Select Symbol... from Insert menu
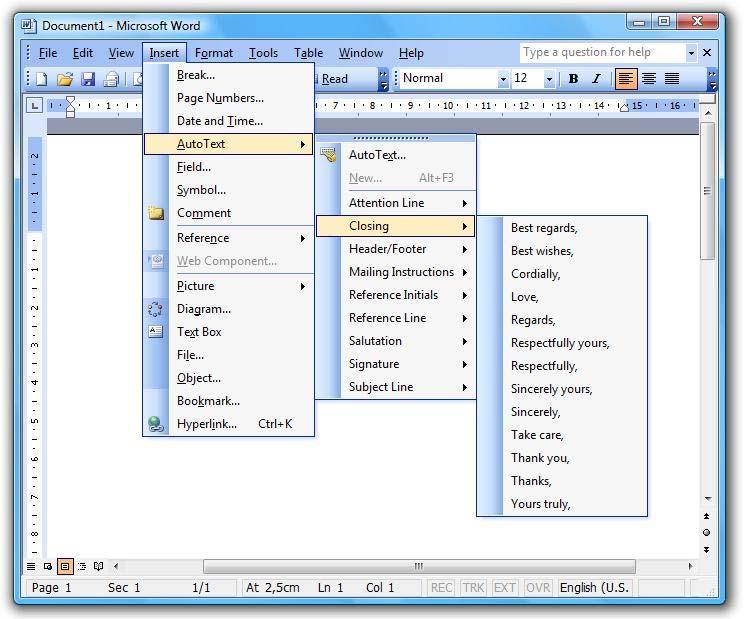The width and height of the screenshot is (744, 619). tap(229, 190)
